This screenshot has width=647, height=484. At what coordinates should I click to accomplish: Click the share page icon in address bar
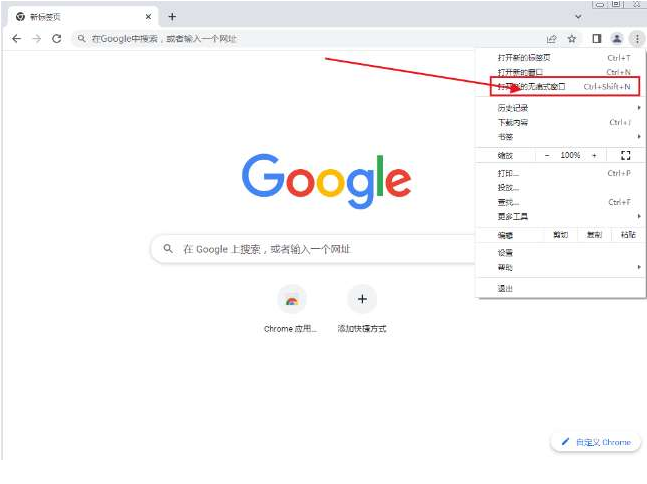[x=551, y=39]
